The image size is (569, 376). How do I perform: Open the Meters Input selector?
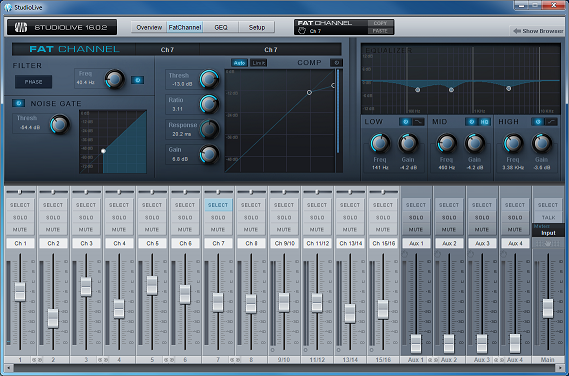coord(548,230)
